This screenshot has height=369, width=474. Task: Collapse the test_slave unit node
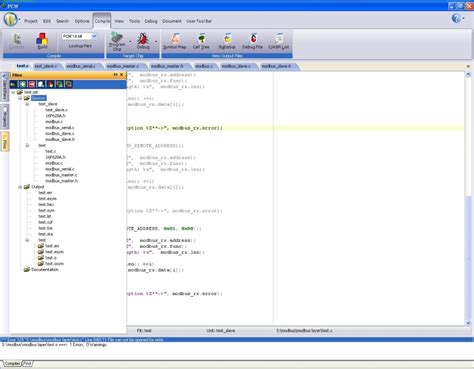[x=27, y=104]
